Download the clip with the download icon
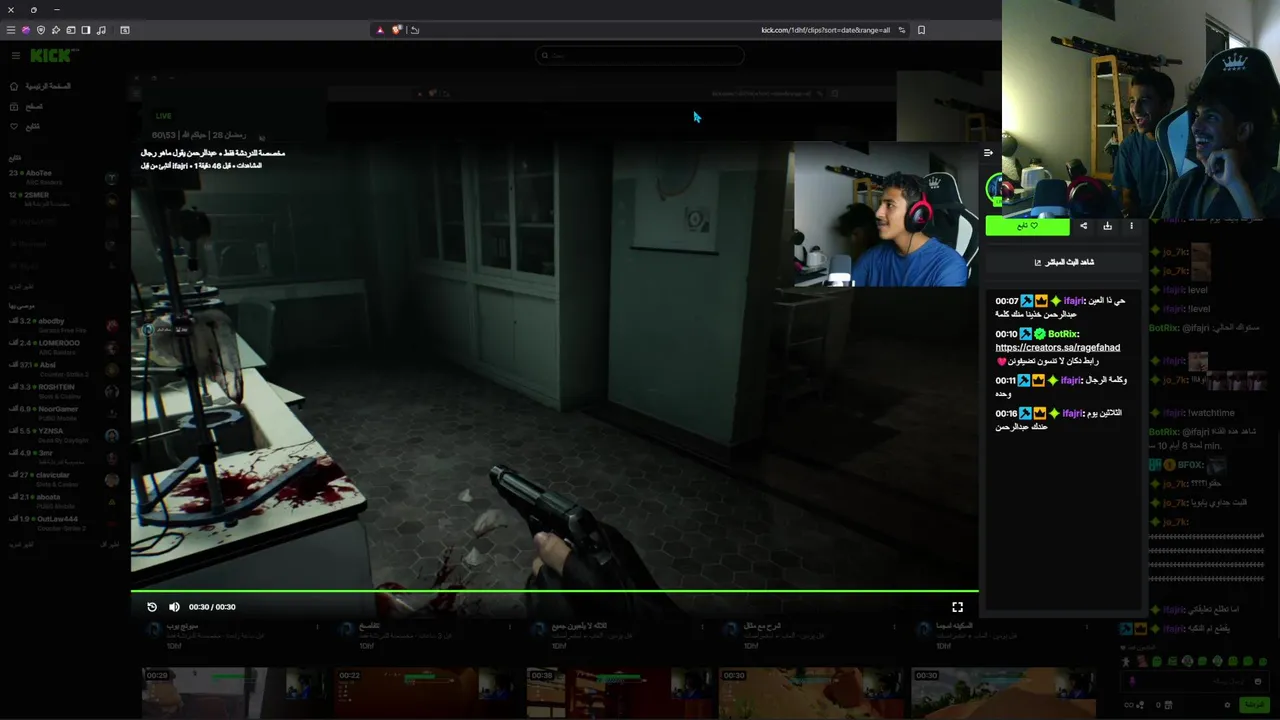Viewport: 1280px width, 720px height. [1107, 226]
